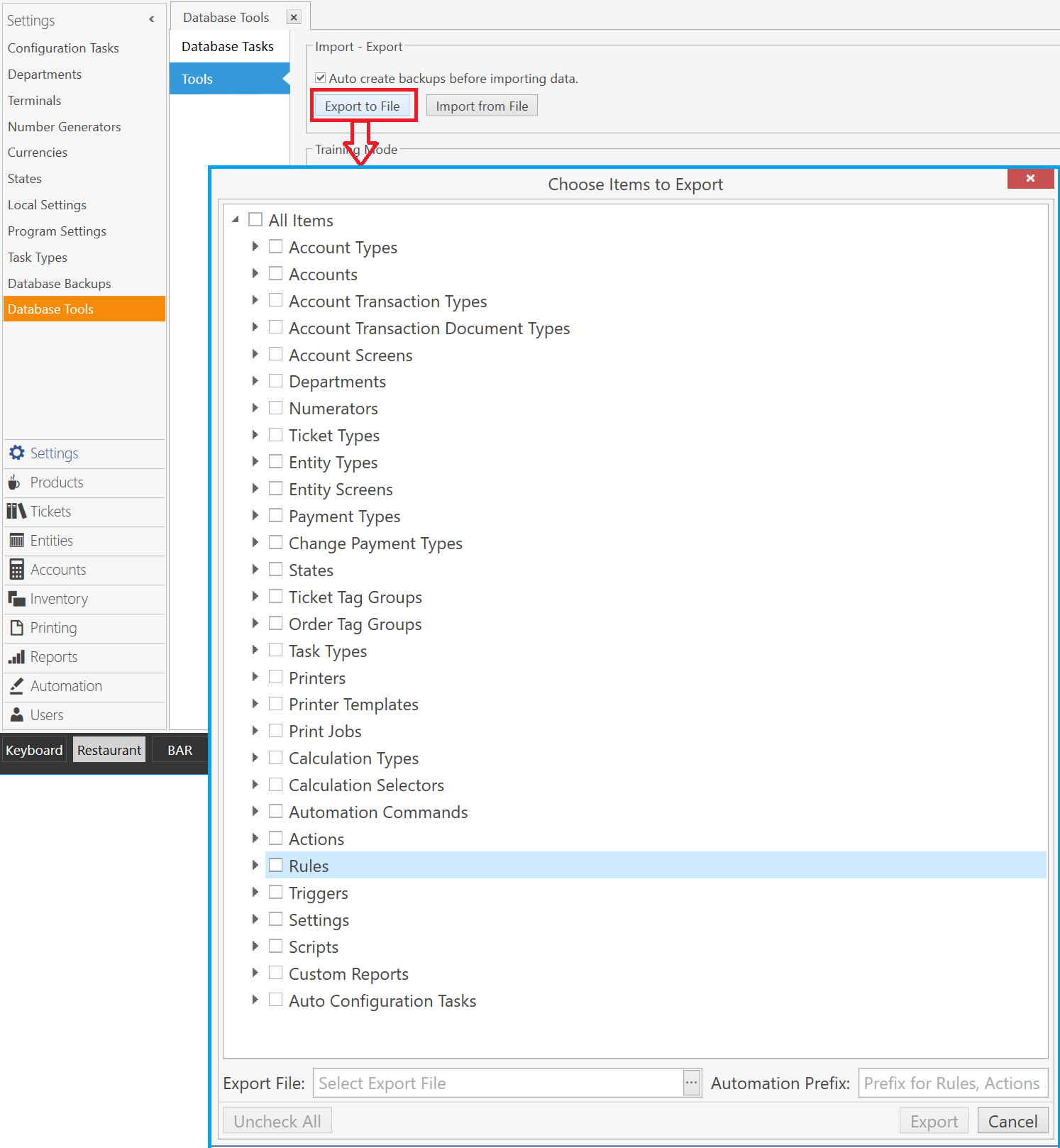Check the Automation Commands checkbox

click(276, 812)
